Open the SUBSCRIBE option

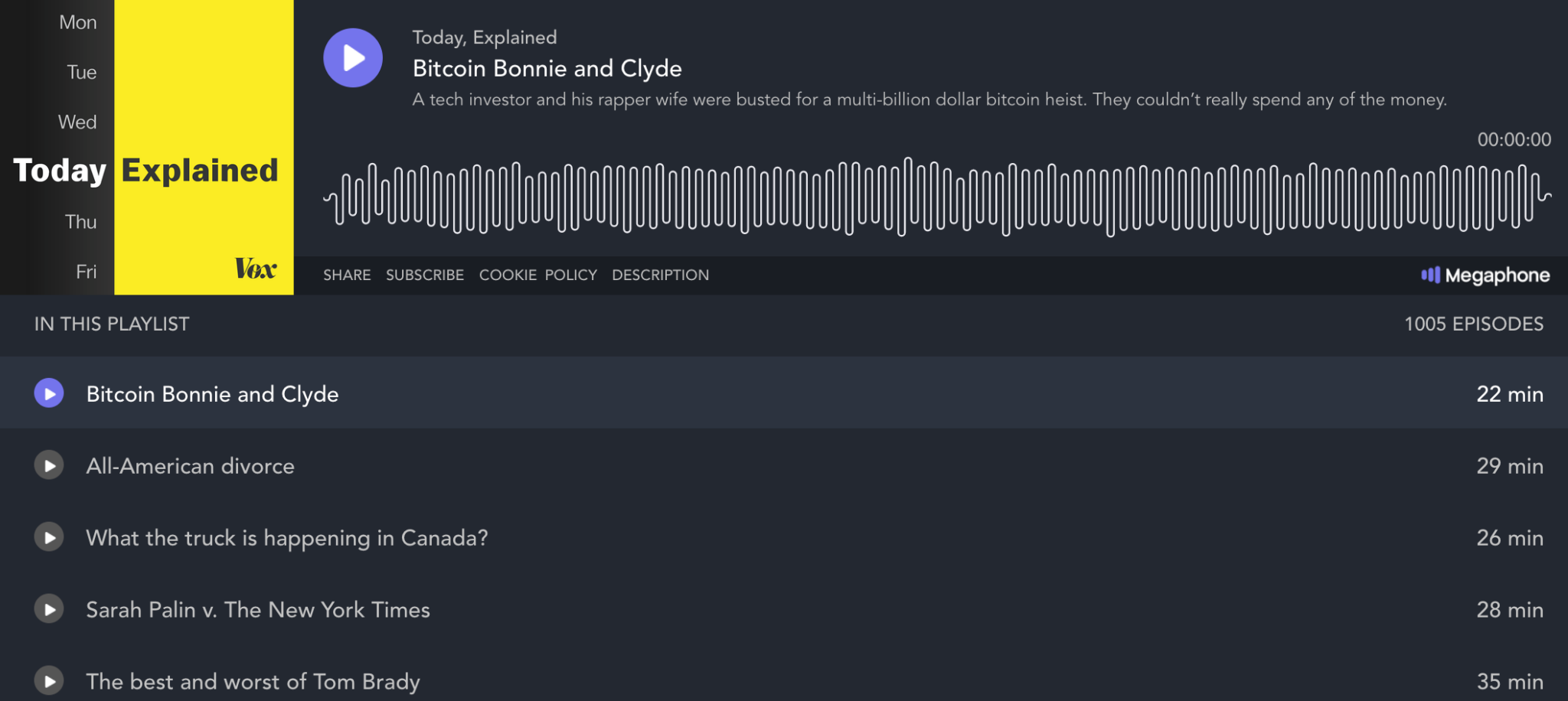(x=425, y=275)
